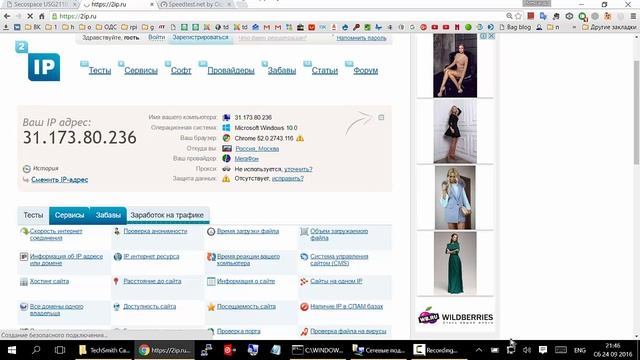Open the Софт top navigation menu
The image size is (640, 360).
[x=181, y=70]
